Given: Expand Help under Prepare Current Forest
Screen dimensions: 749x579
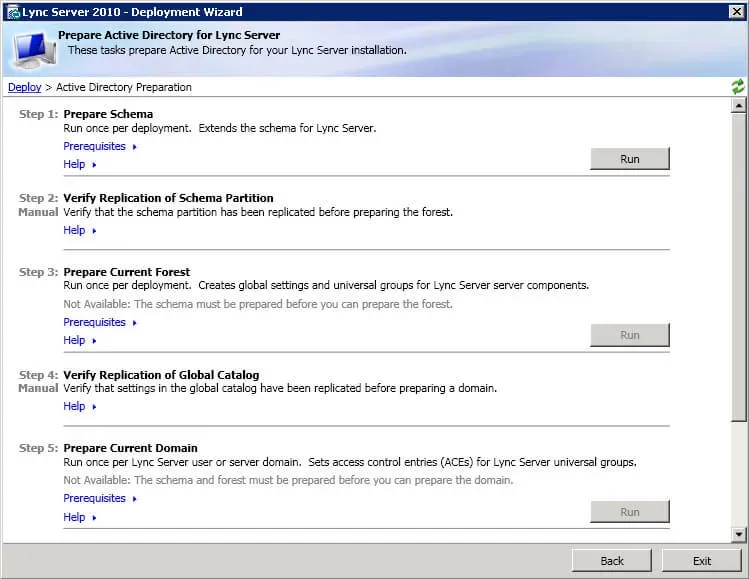Looking at the screenshot, I should tap(80, 340).
